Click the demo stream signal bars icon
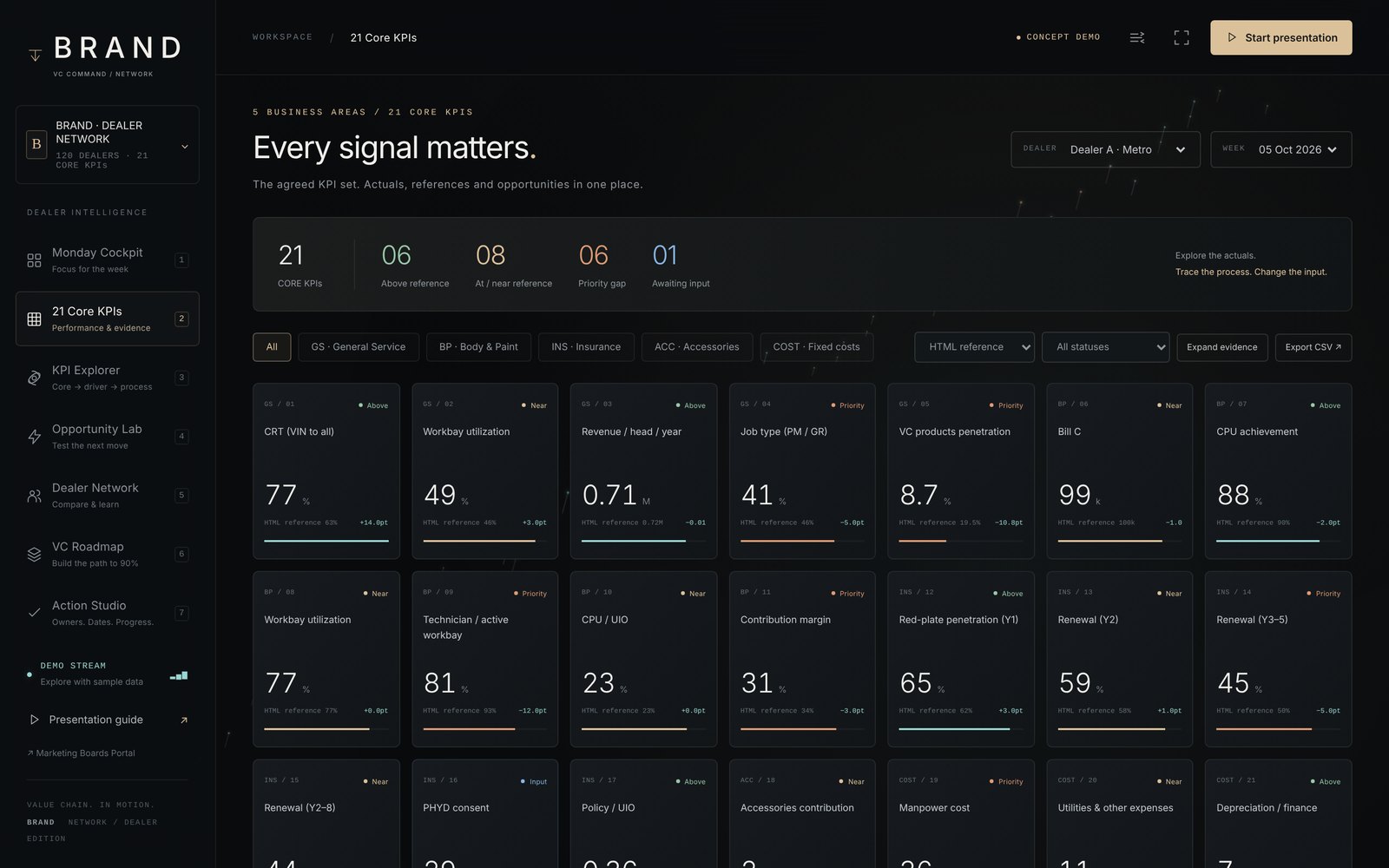Viewport: 1389px width, 868px height. (x=179, y=674)
